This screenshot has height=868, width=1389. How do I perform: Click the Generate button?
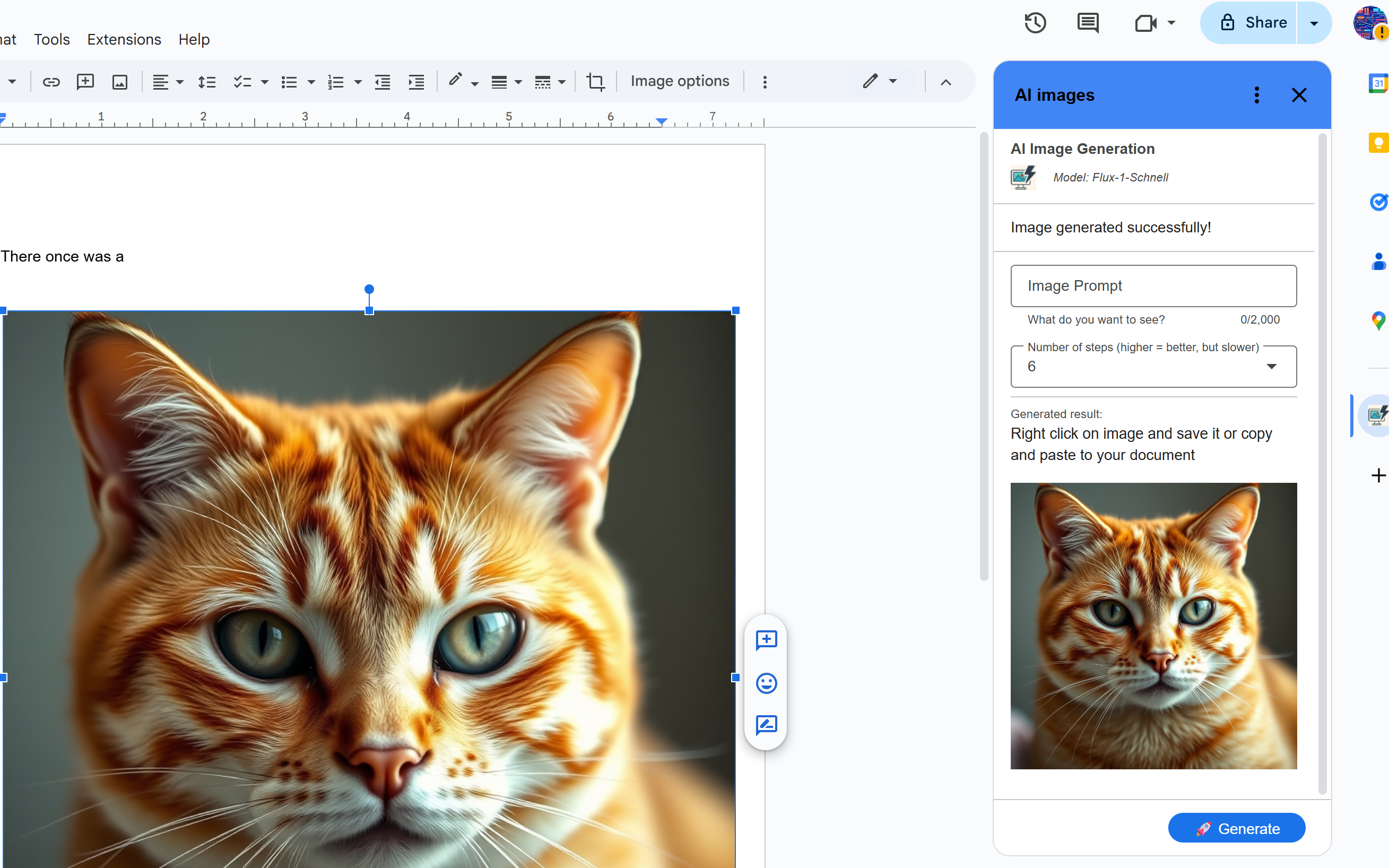[x=1237, y=828]
